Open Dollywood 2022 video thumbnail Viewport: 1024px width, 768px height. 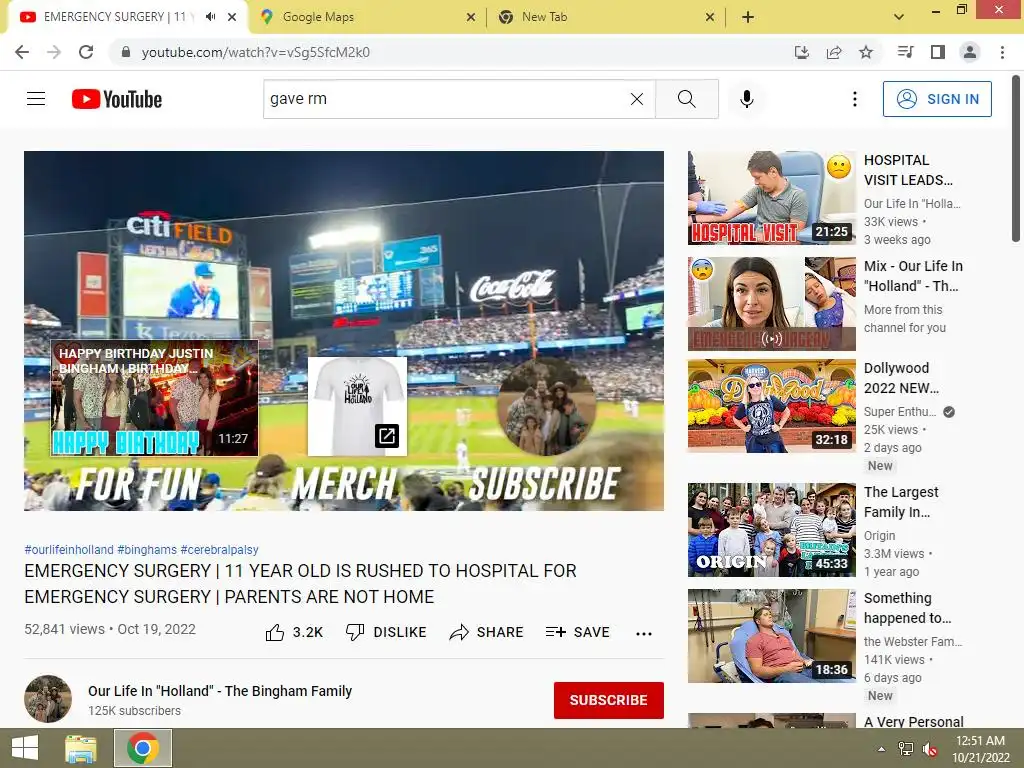(771, 406)
